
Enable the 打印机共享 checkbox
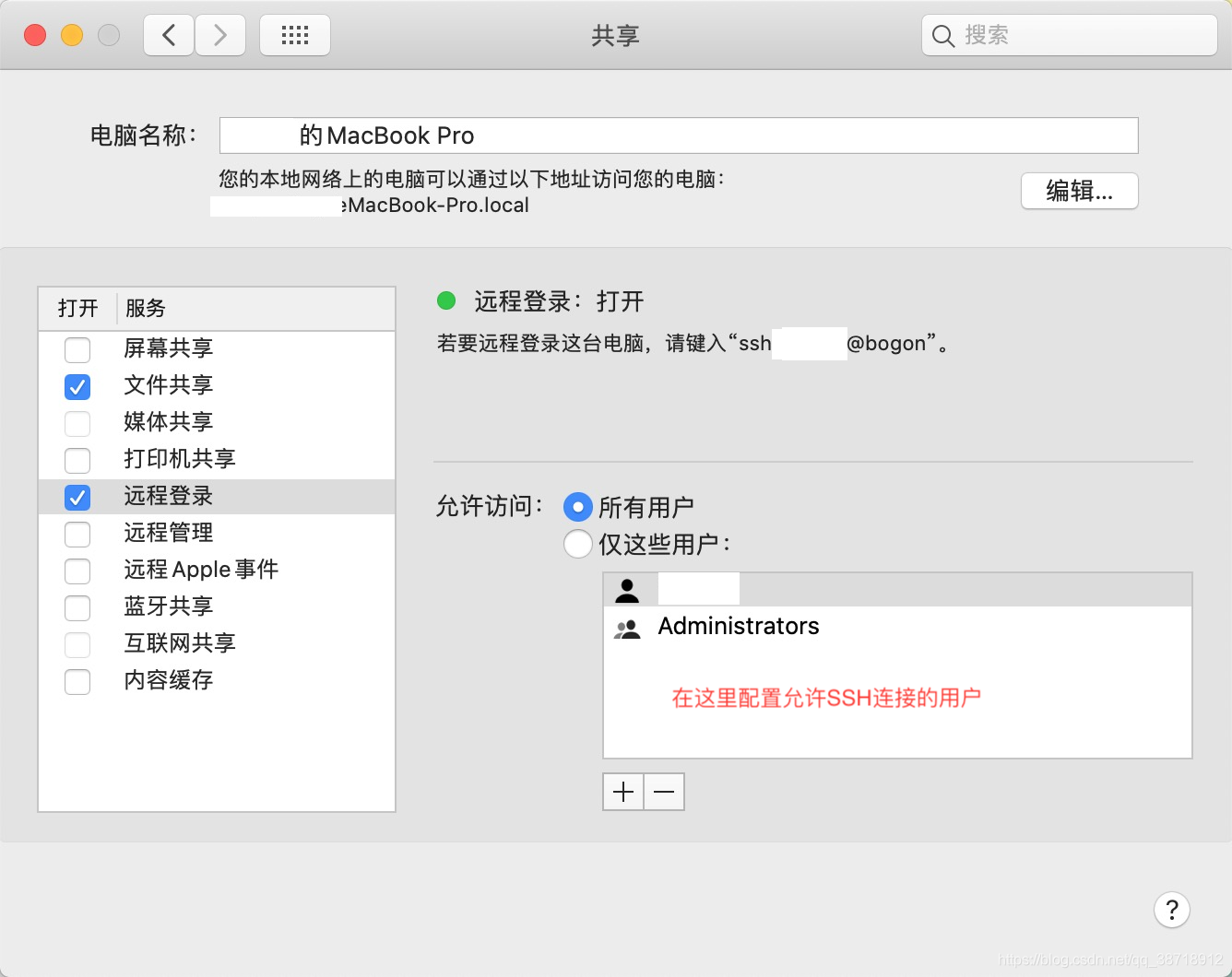pos(77,460)
